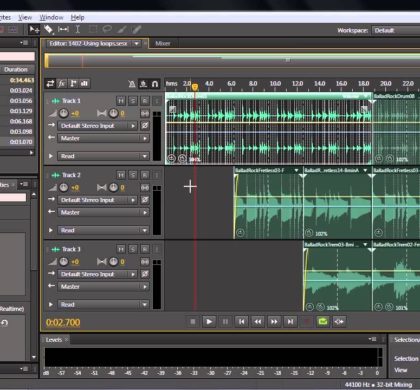The height and width of the screenshot is (390, 420).
Task: Show the Sends track controls
Action: coord(73,84)
